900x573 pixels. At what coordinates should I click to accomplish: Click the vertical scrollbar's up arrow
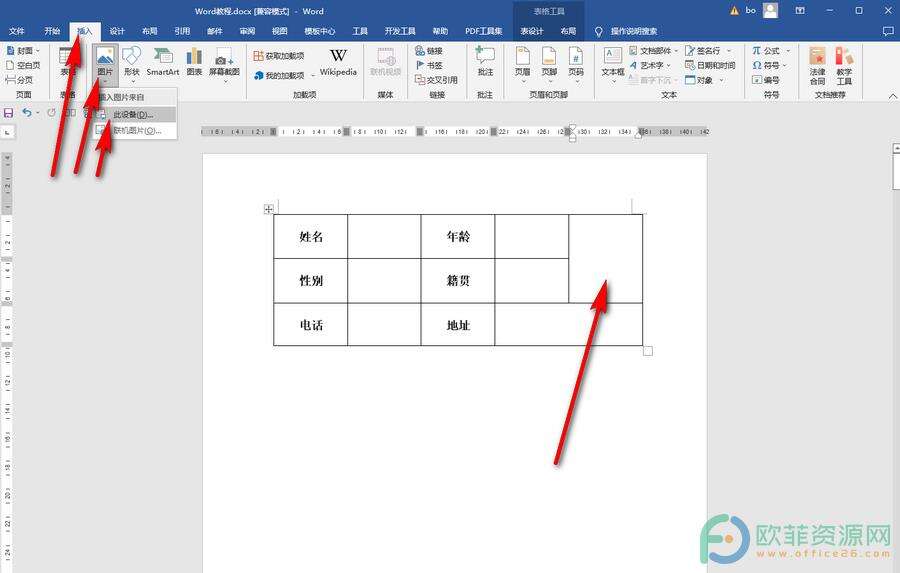[x=897, y=148]
